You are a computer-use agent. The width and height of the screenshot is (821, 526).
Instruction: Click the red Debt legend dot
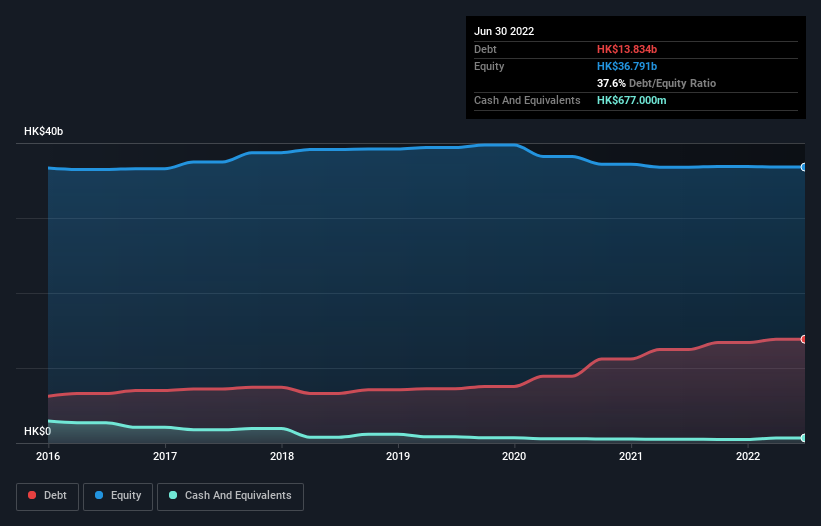click(x=32, y=495)
